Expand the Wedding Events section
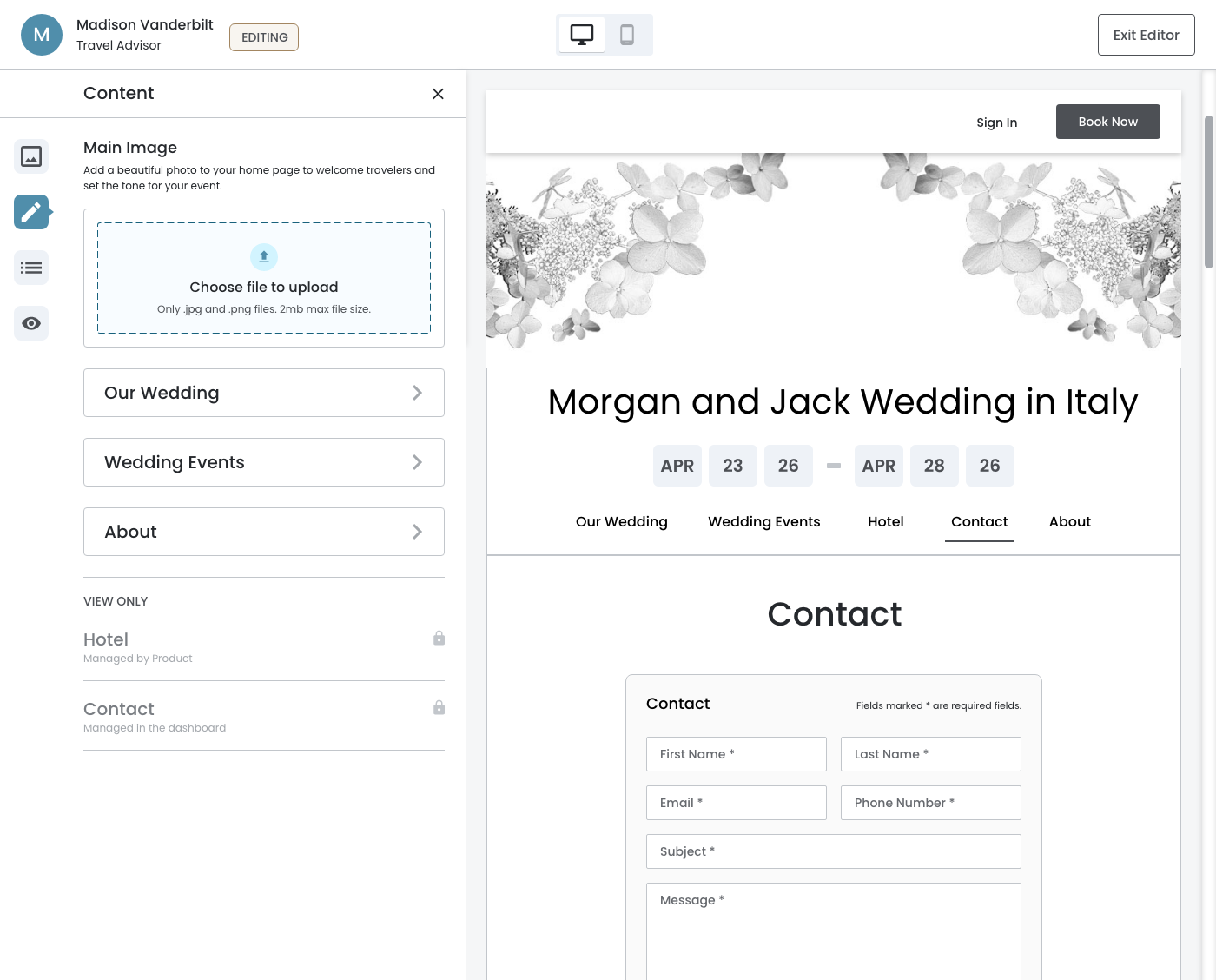The width and height of the screenshot is (1216, 980). coord(264,462)
